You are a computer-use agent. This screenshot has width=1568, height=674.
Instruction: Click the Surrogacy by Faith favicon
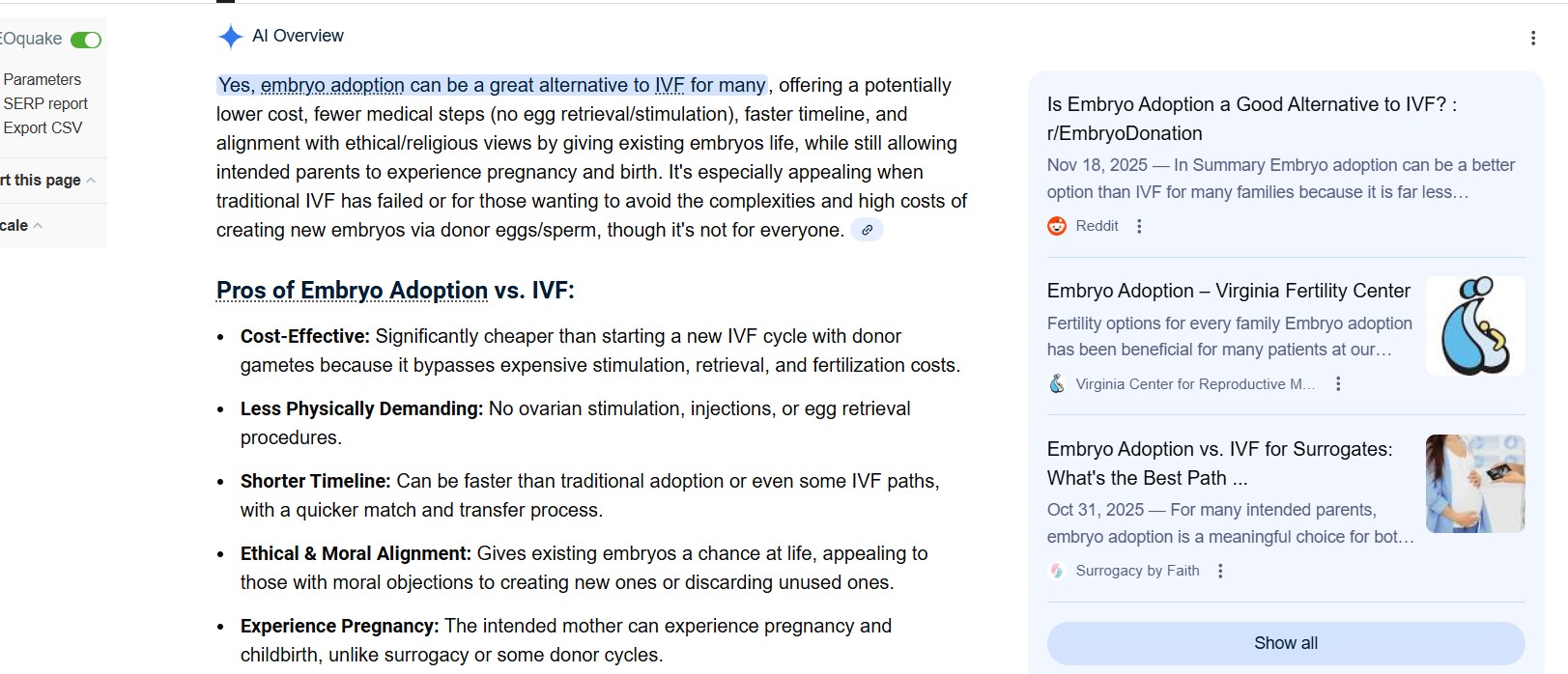[1057, 571]
